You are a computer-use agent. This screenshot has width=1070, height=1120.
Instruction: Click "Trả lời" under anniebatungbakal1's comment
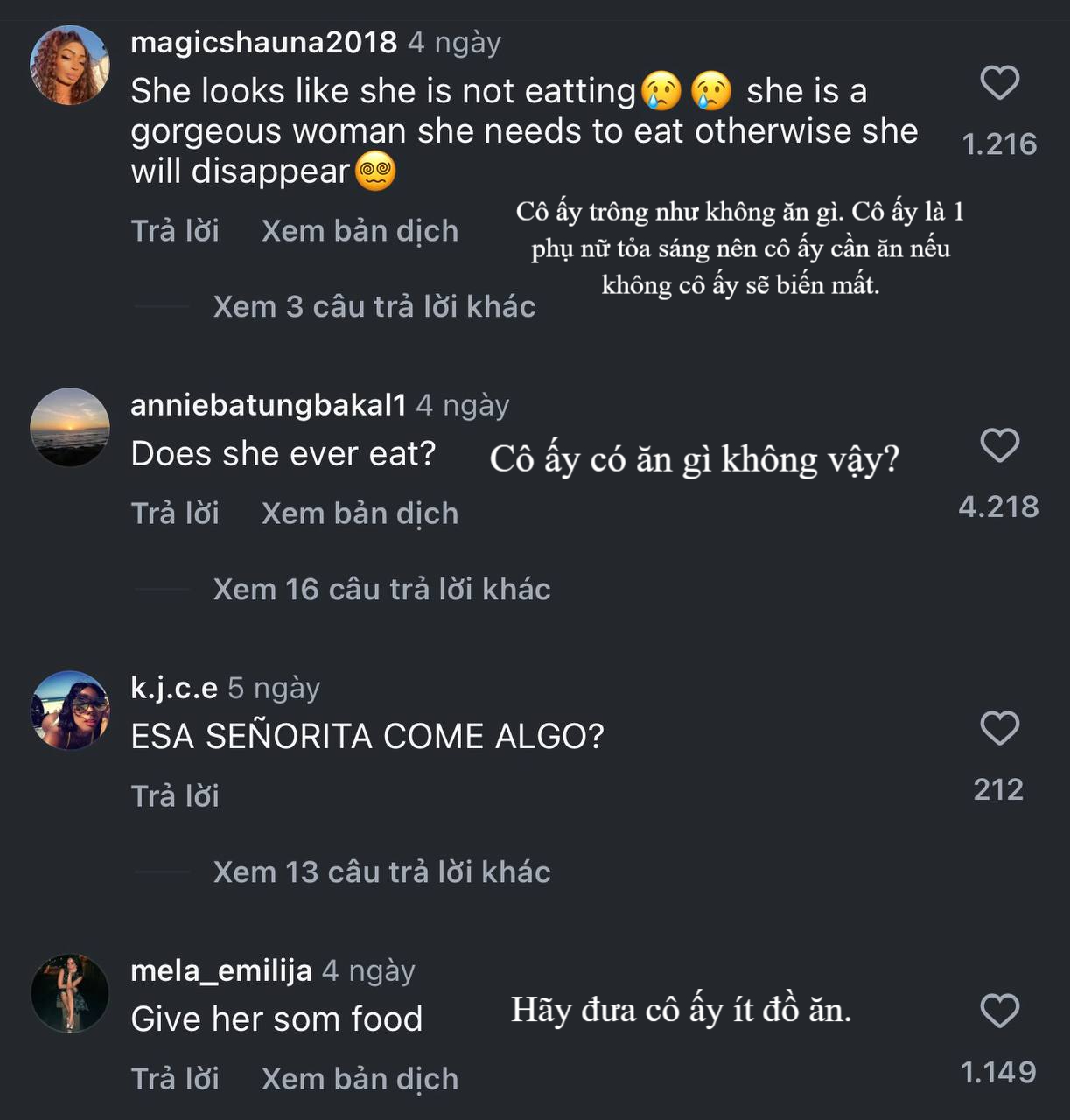coord(175,513)
